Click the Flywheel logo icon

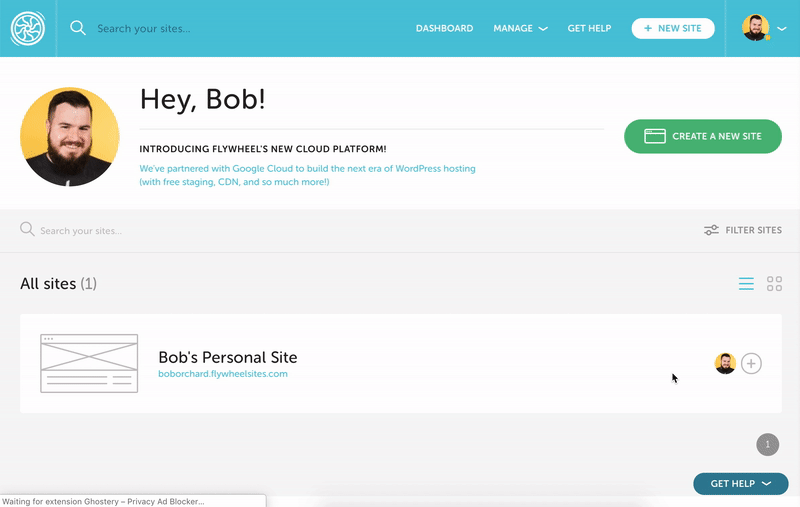(x=28, y=29)
